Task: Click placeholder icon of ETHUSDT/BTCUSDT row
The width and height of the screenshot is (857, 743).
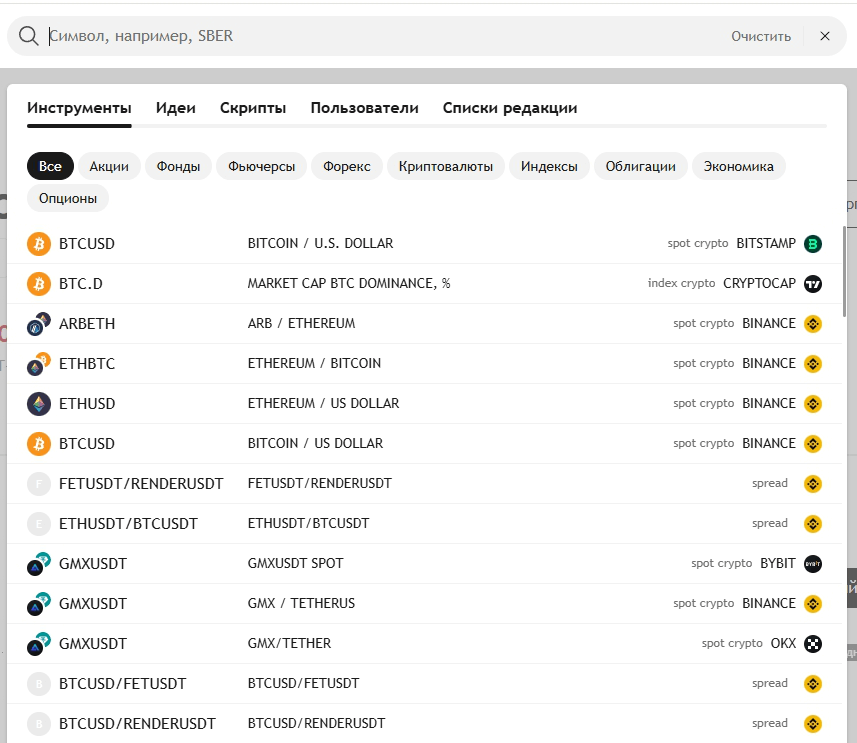Action: [39, 524]
